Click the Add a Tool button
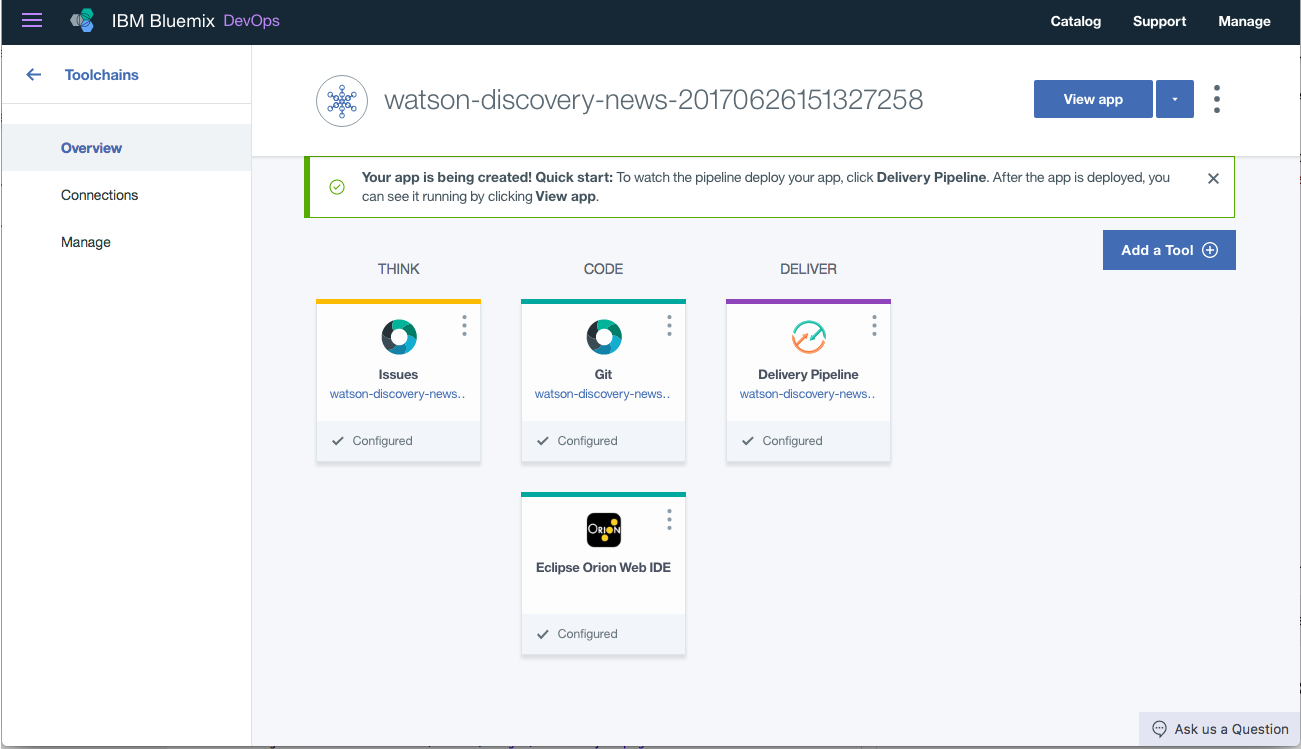This screenshot has width=1301, height=749. (1169, 250)
